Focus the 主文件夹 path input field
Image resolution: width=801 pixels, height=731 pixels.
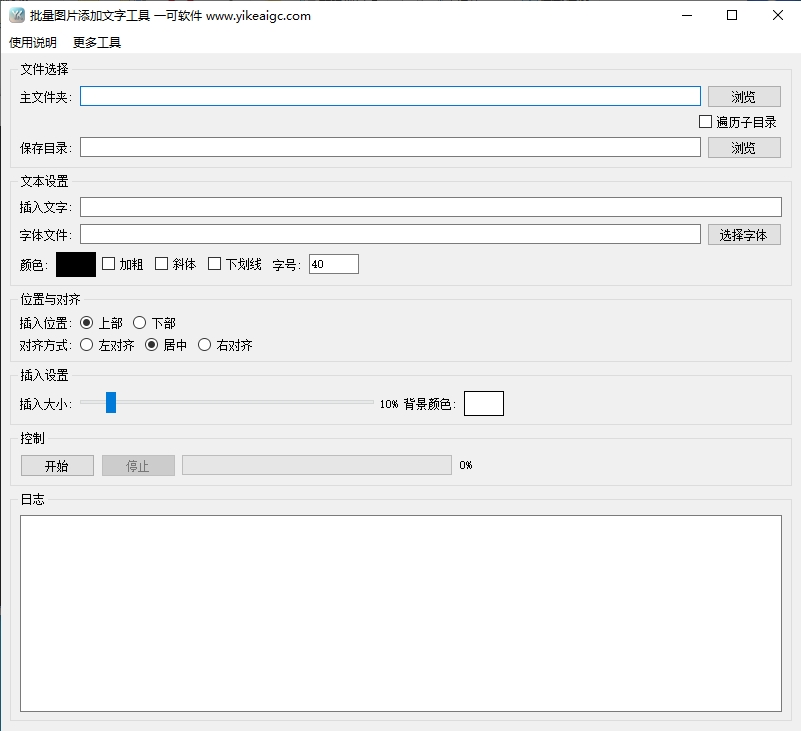(x=390, y=96)
